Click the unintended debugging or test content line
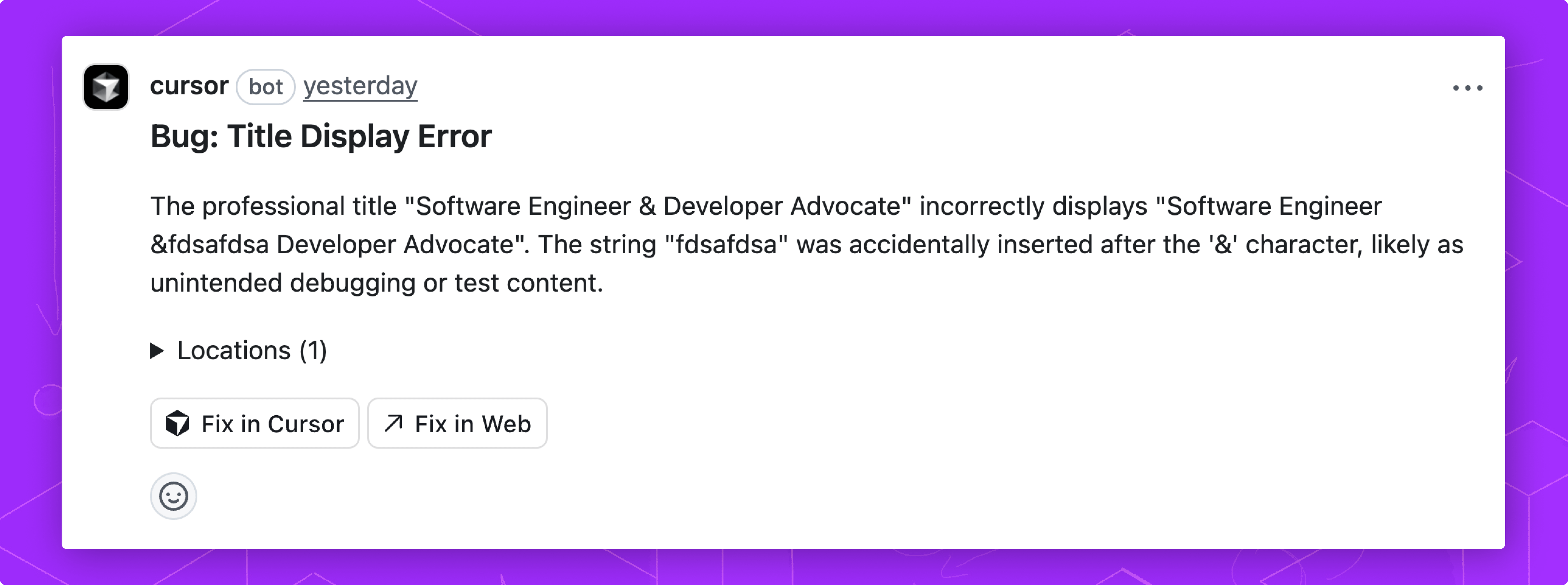The image size is (1568, 585). [376, 283]
